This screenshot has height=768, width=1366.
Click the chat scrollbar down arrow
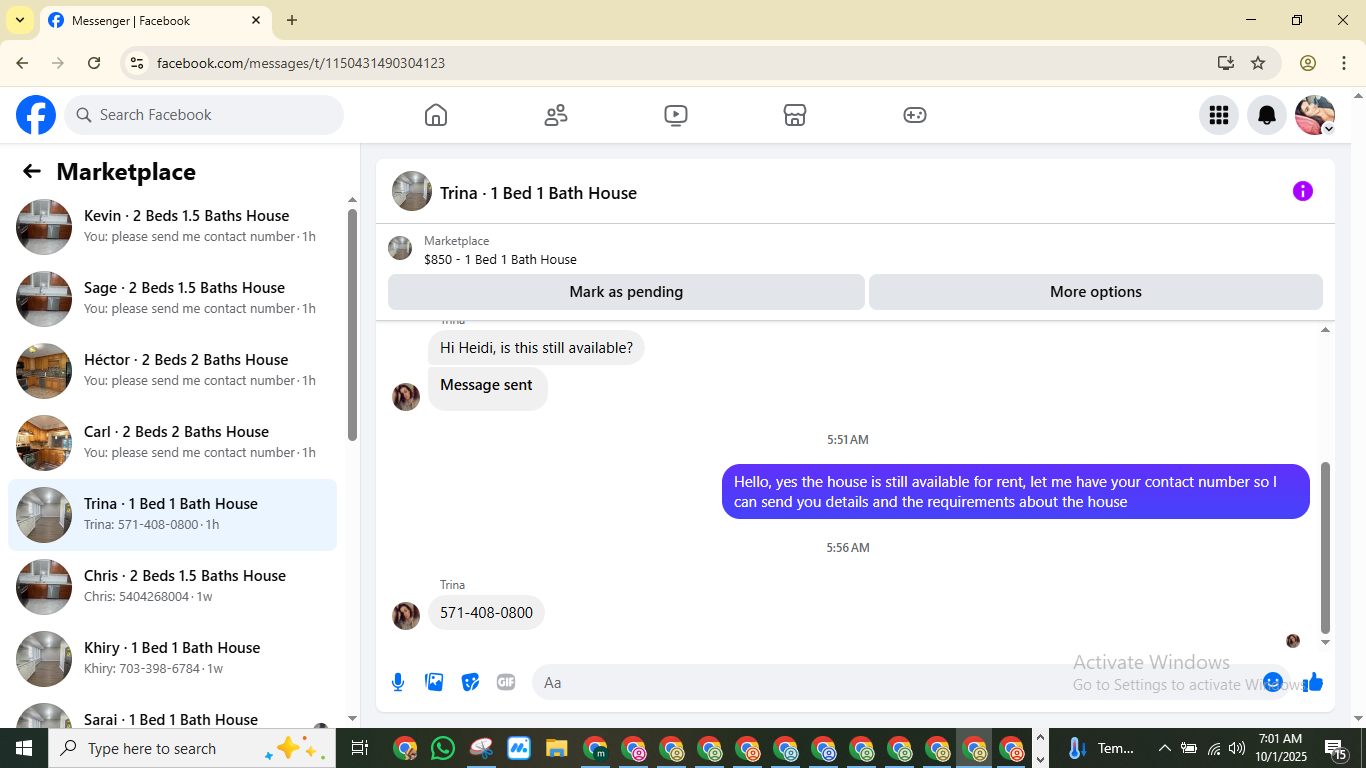pyautogui.click(x=1326, y=643)
